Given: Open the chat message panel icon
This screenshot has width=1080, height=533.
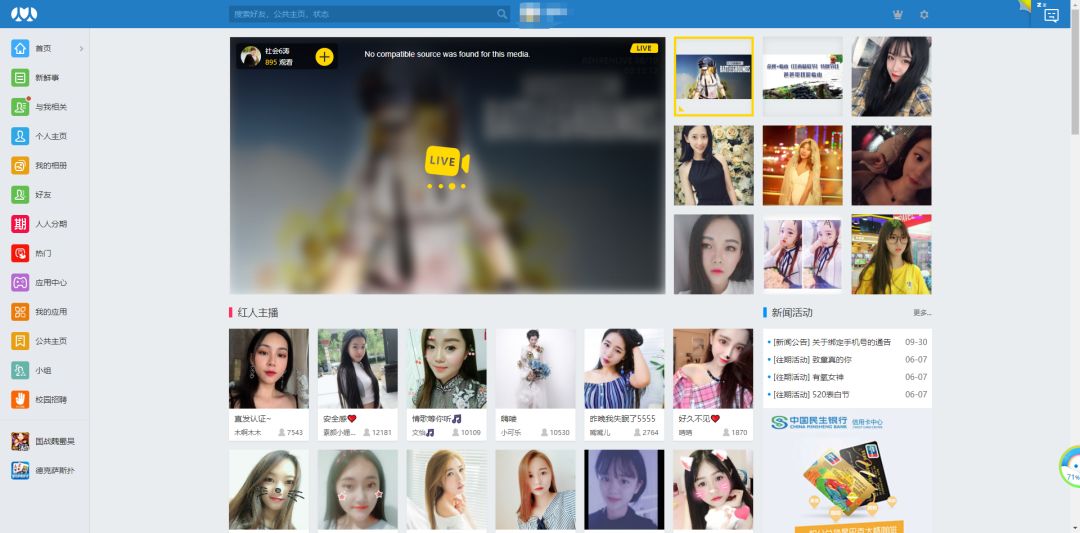Looking at the screenshot, I should click(1051, 15).
